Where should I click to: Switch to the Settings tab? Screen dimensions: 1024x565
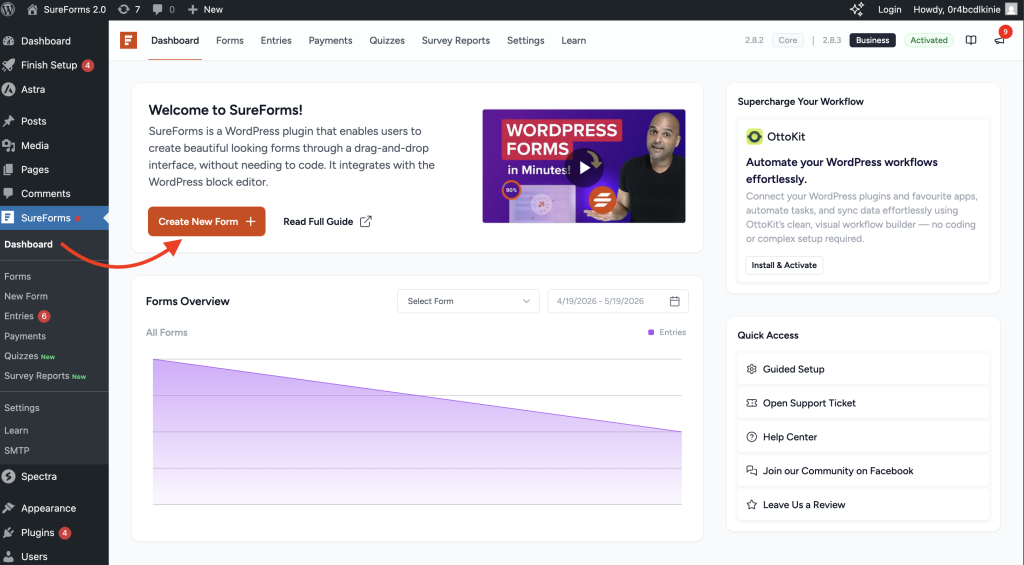(x=526, y=40)
